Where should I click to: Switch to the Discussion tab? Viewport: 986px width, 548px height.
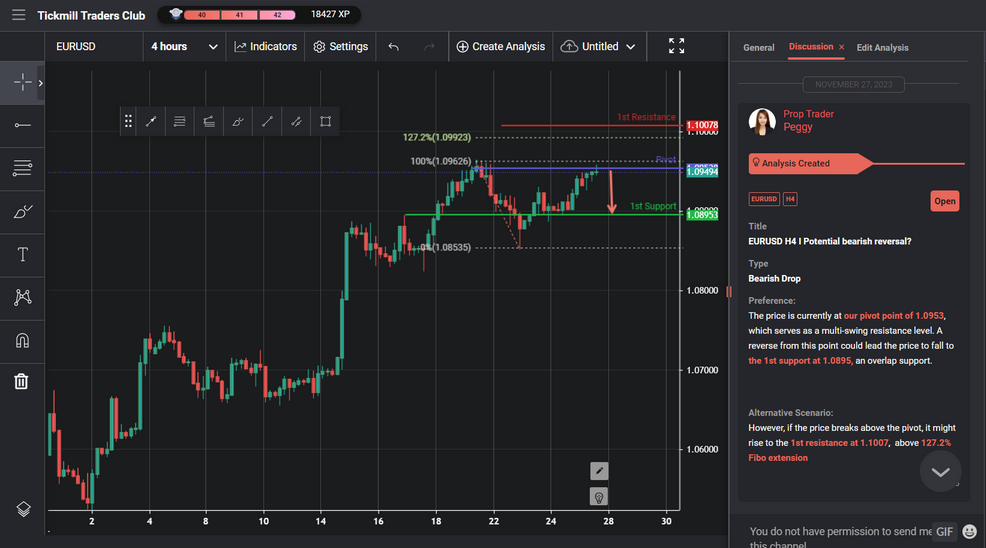tap(811, 47)
